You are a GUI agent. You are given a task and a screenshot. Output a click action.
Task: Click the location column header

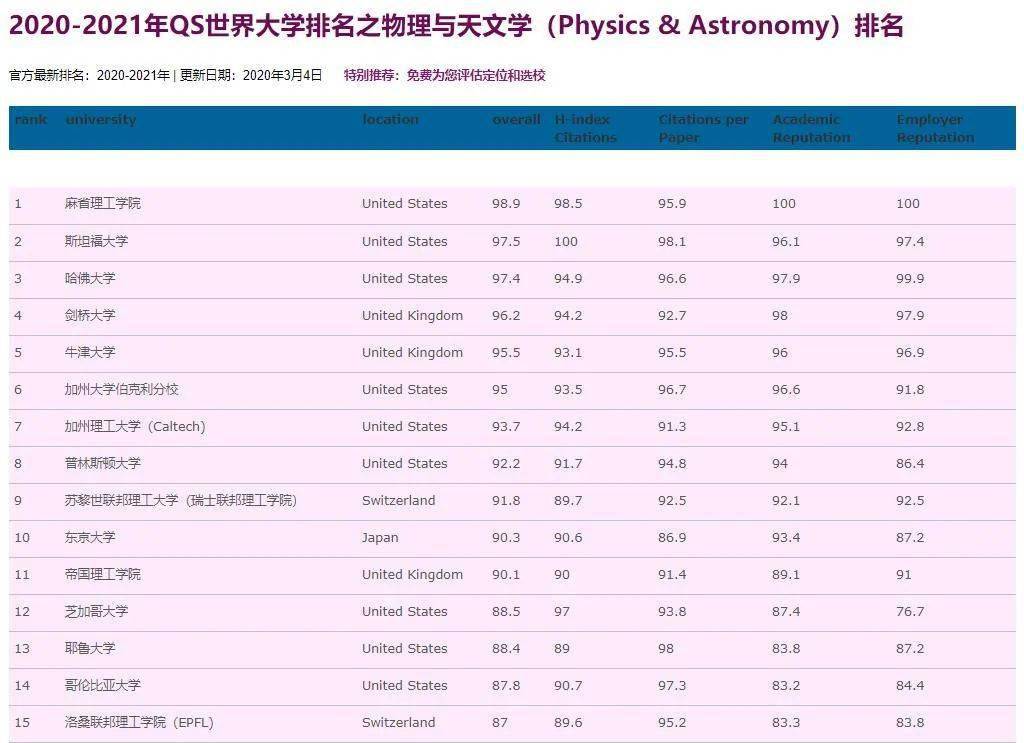[391, 119]
